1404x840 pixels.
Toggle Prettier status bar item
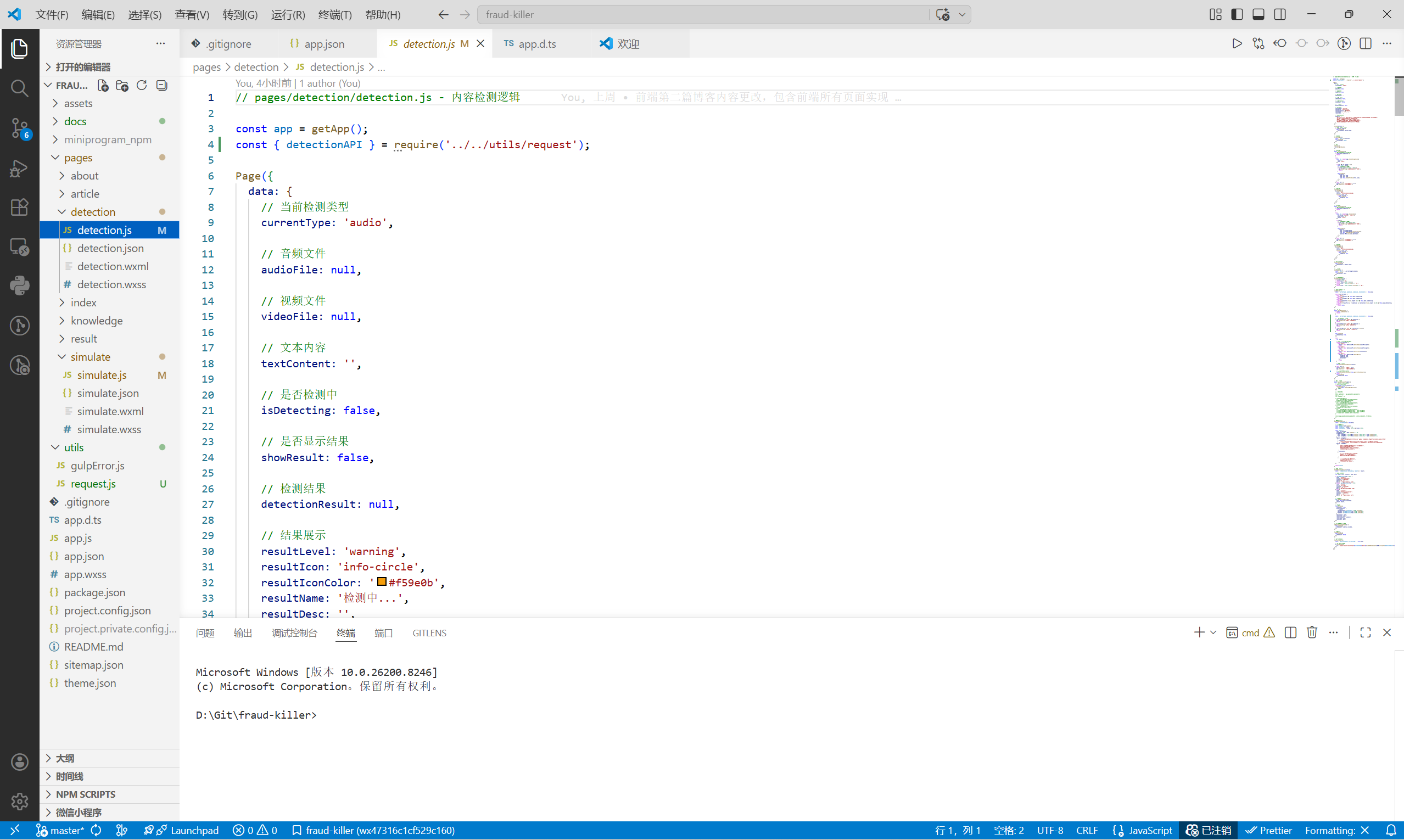coord(1269,830)
